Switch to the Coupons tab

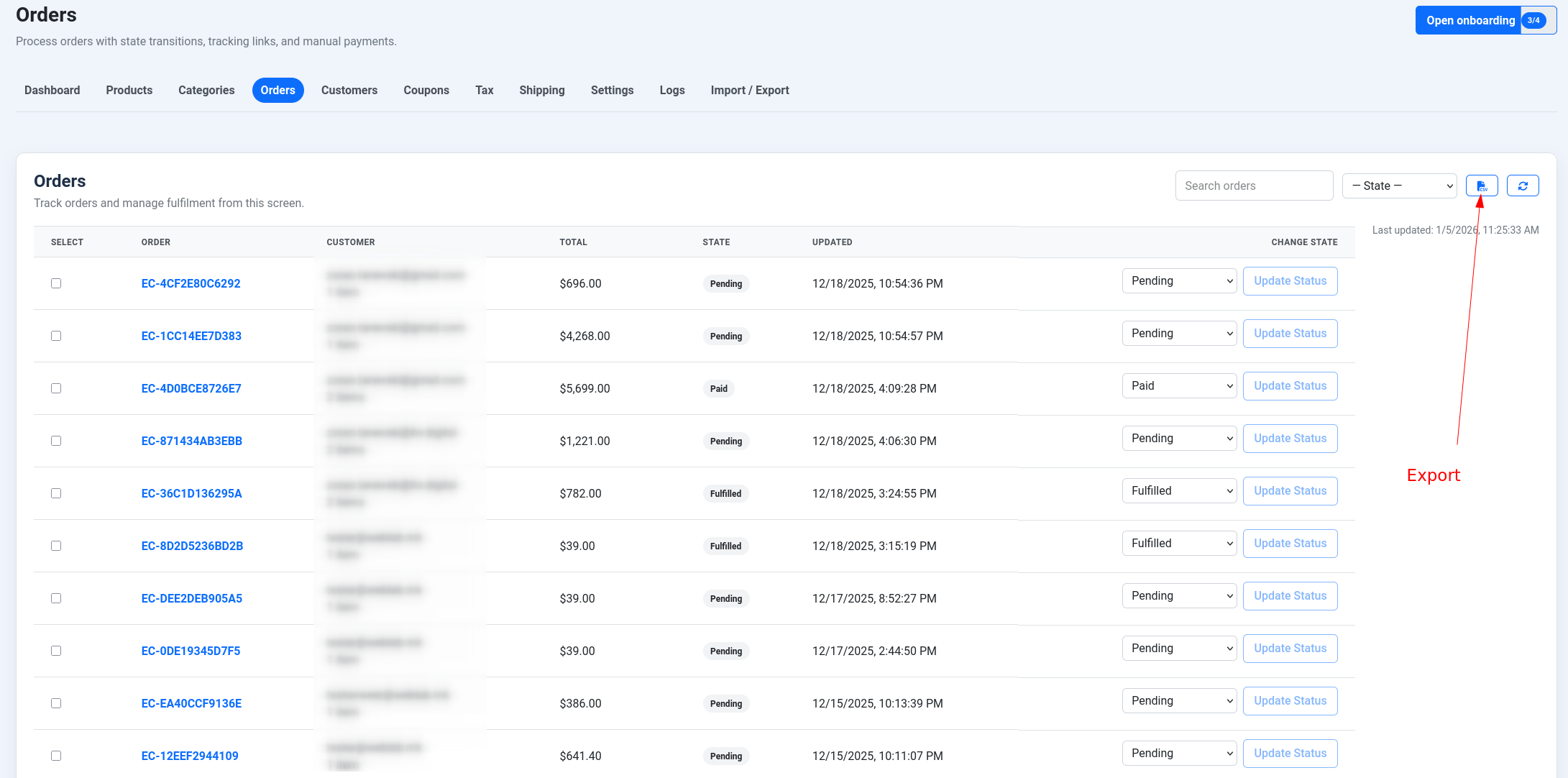[x=426, y=90]
